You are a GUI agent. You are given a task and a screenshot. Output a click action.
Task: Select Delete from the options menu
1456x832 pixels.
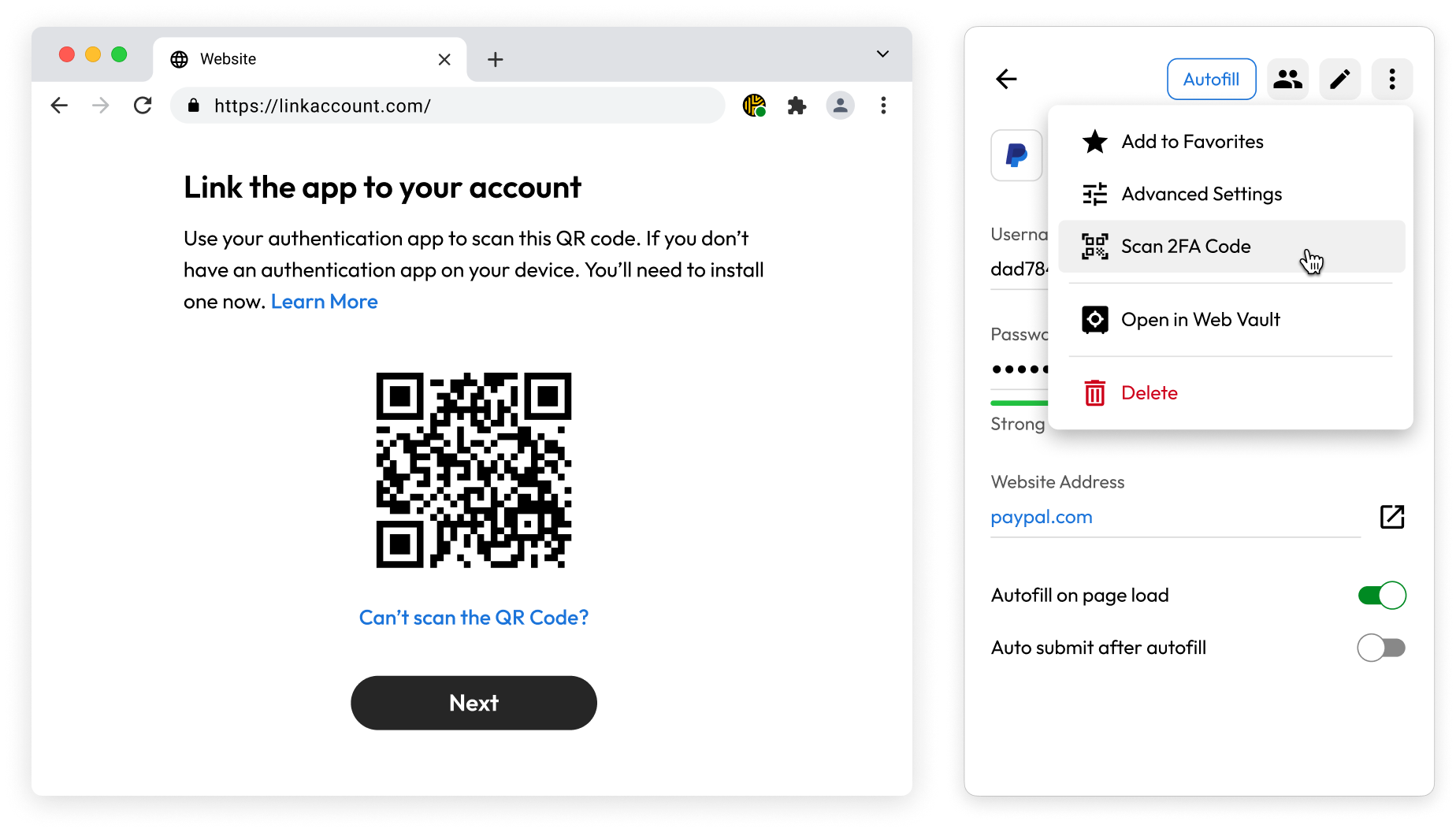pos(1231,393)
